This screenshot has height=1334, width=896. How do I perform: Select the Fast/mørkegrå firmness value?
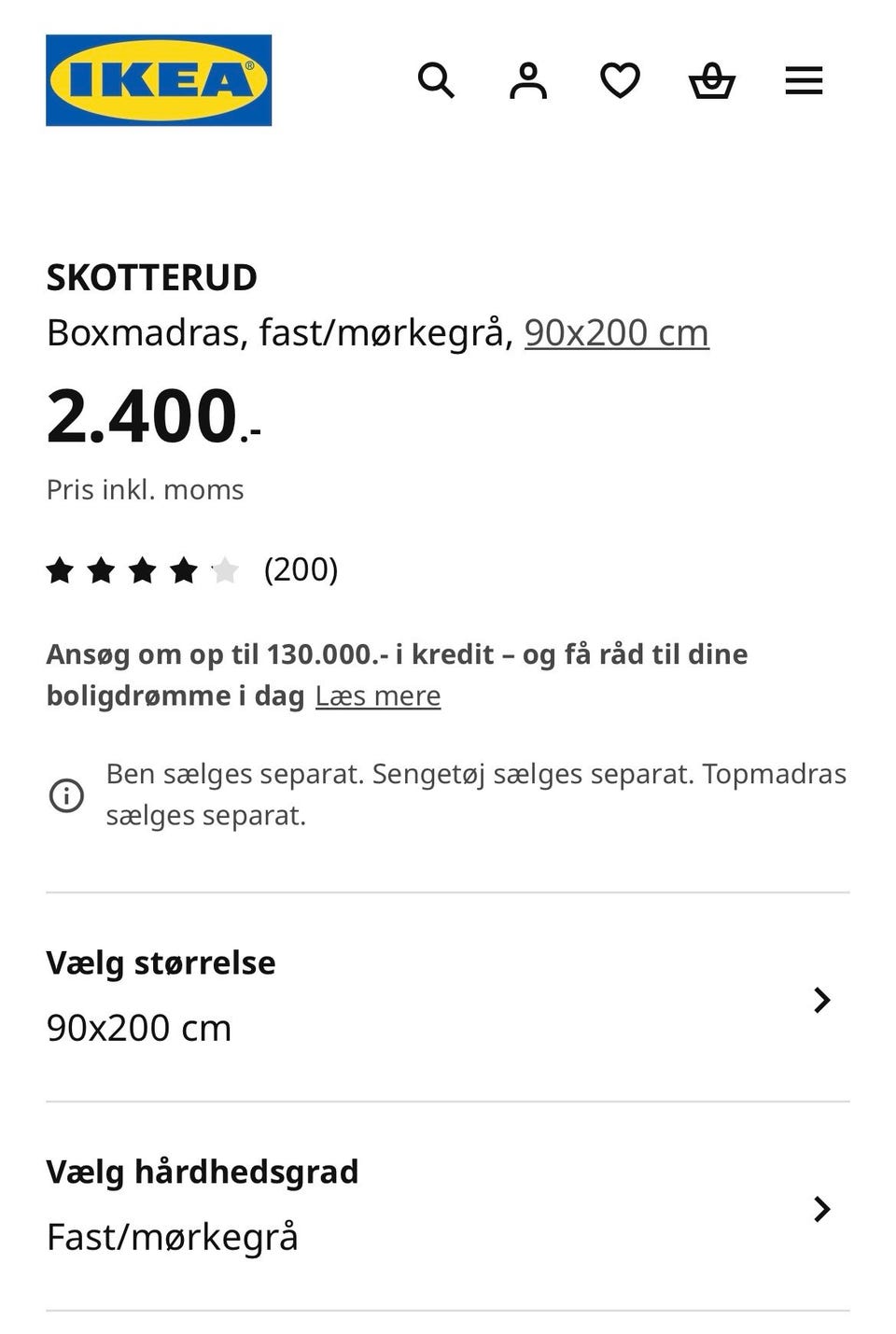tap(173, 1237)
